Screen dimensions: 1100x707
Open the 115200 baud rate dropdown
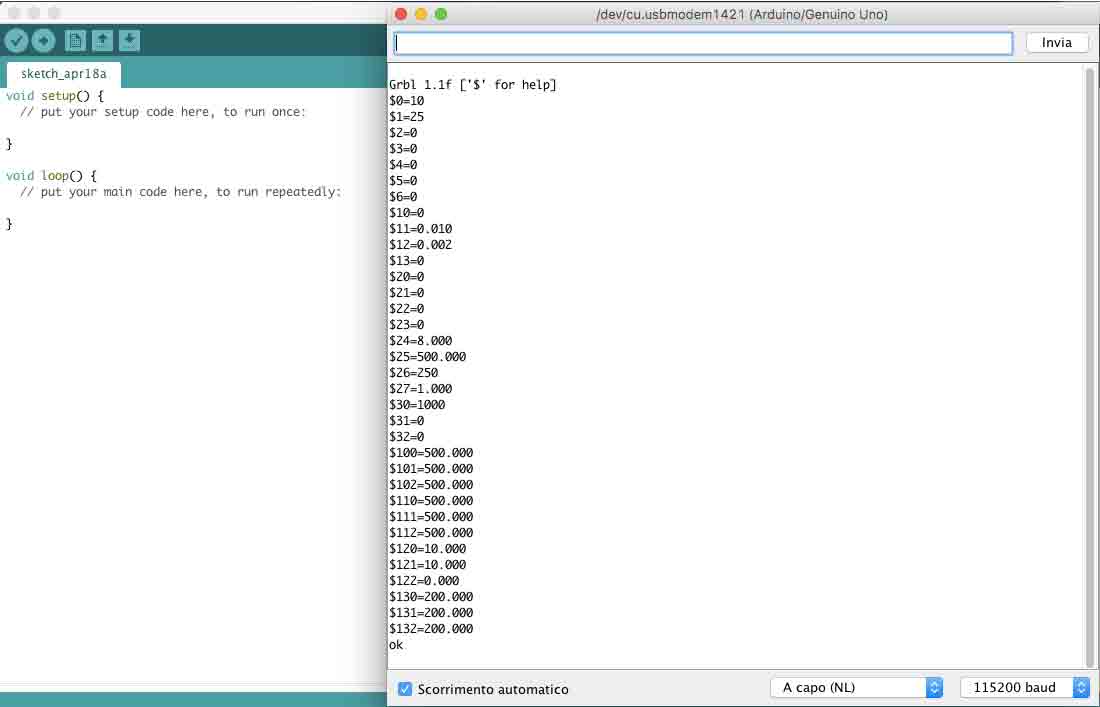1024,687
